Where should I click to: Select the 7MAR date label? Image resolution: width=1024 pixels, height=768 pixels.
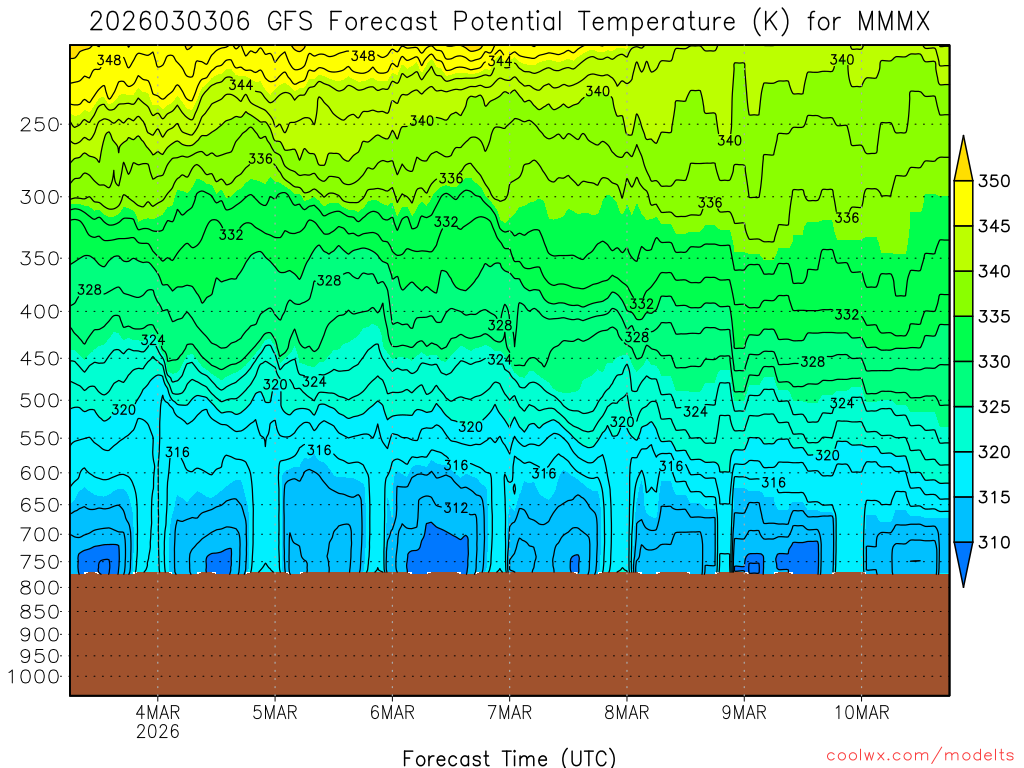pos(510,712)
